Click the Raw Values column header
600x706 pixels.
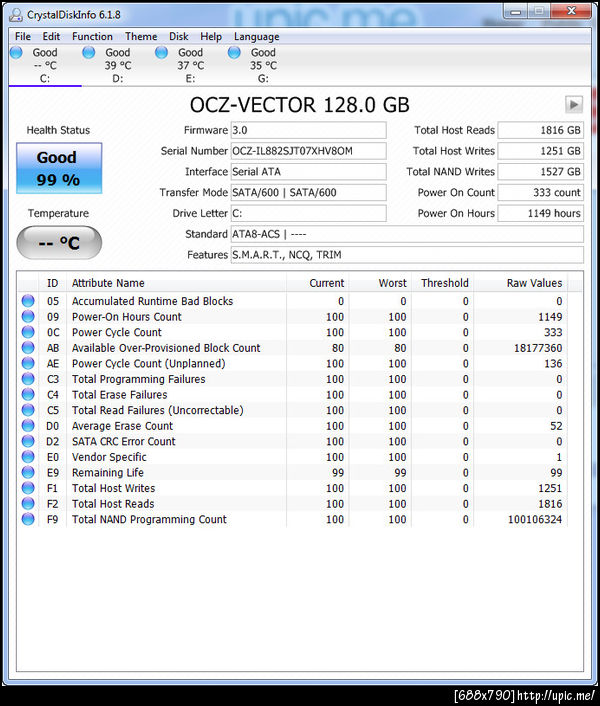520,283
